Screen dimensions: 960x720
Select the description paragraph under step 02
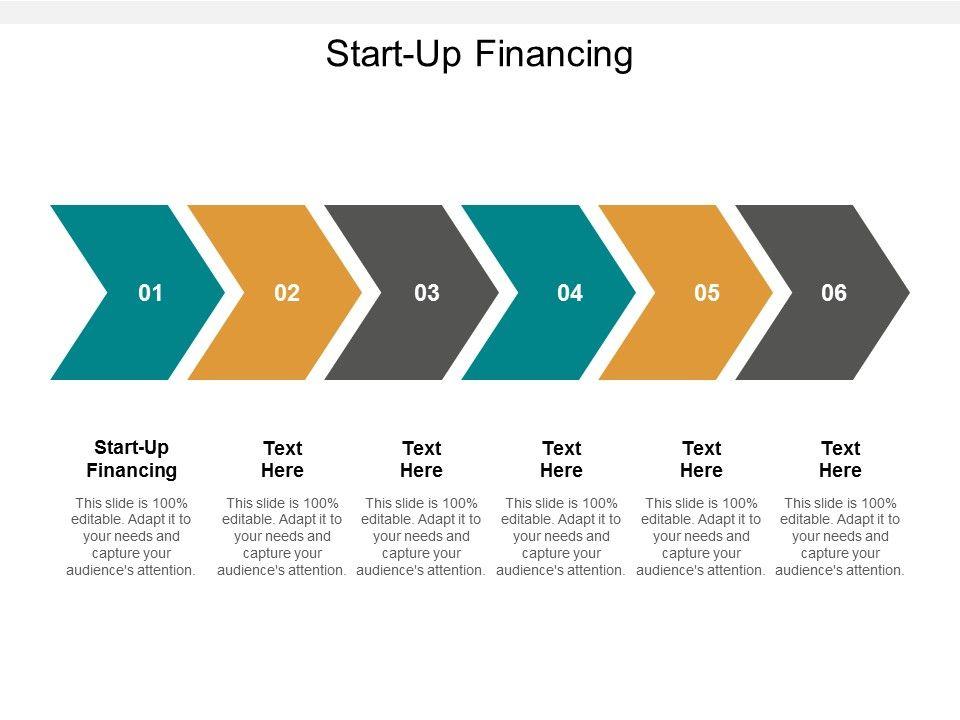(x=282, y=537)
